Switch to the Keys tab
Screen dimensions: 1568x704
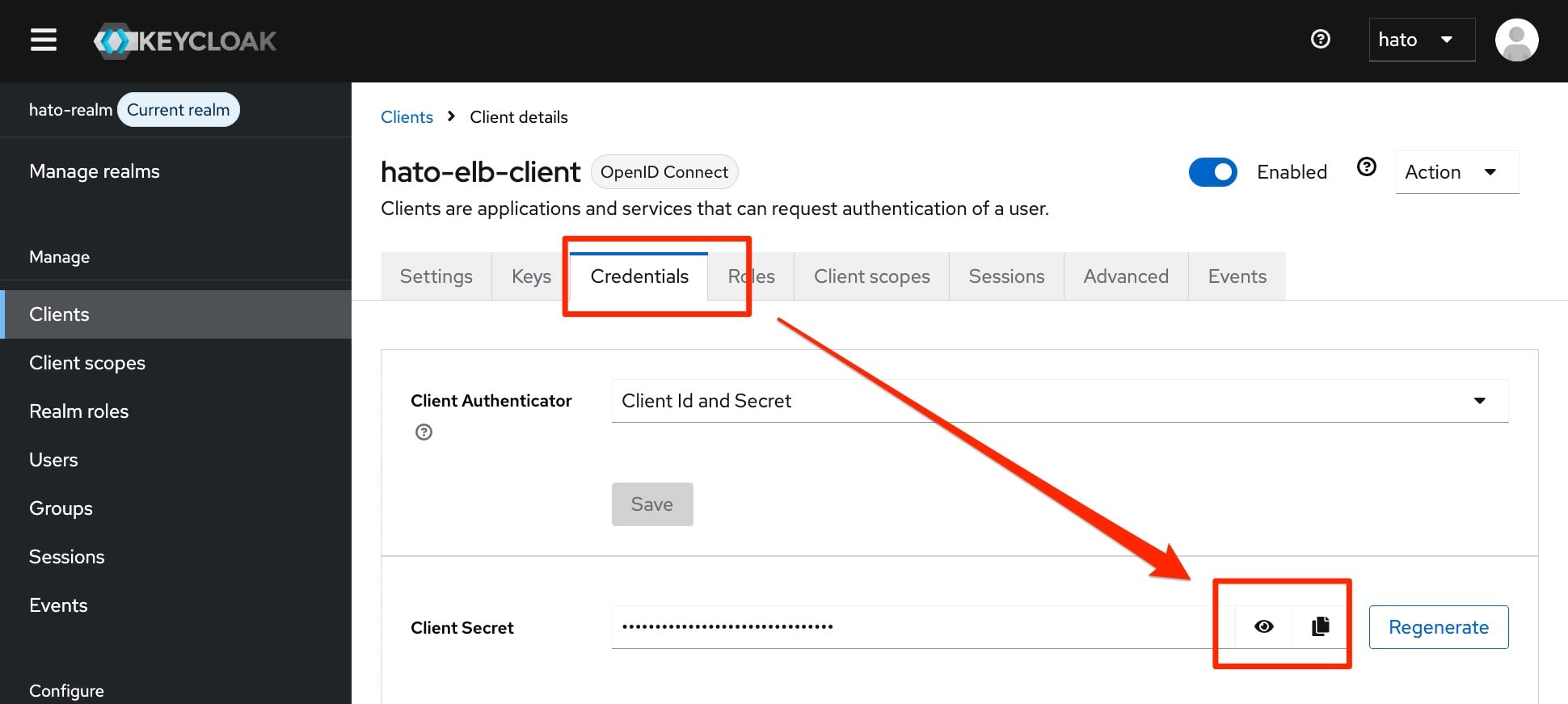(x=531, y=276)
